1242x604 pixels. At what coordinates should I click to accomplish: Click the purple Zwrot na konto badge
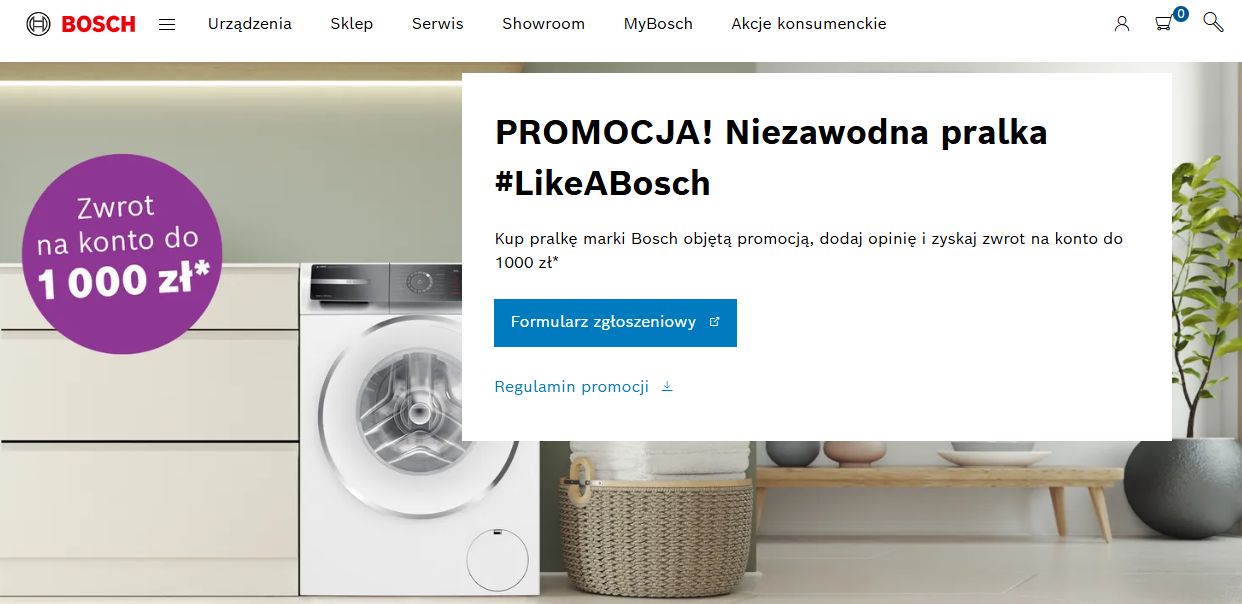122,254
